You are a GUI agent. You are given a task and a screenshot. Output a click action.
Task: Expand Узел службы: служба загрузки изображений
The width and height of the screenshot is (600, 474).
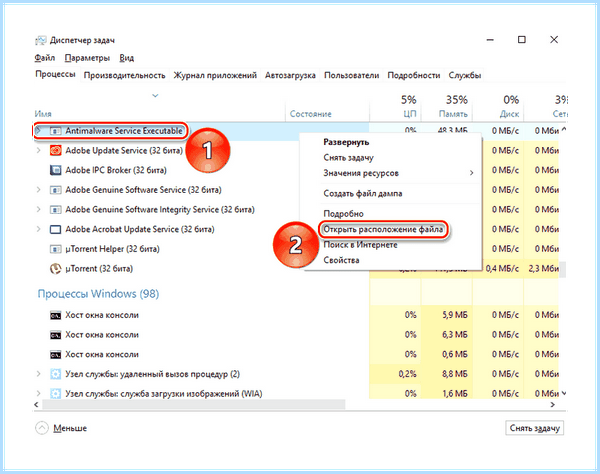[x=38, y=393]
